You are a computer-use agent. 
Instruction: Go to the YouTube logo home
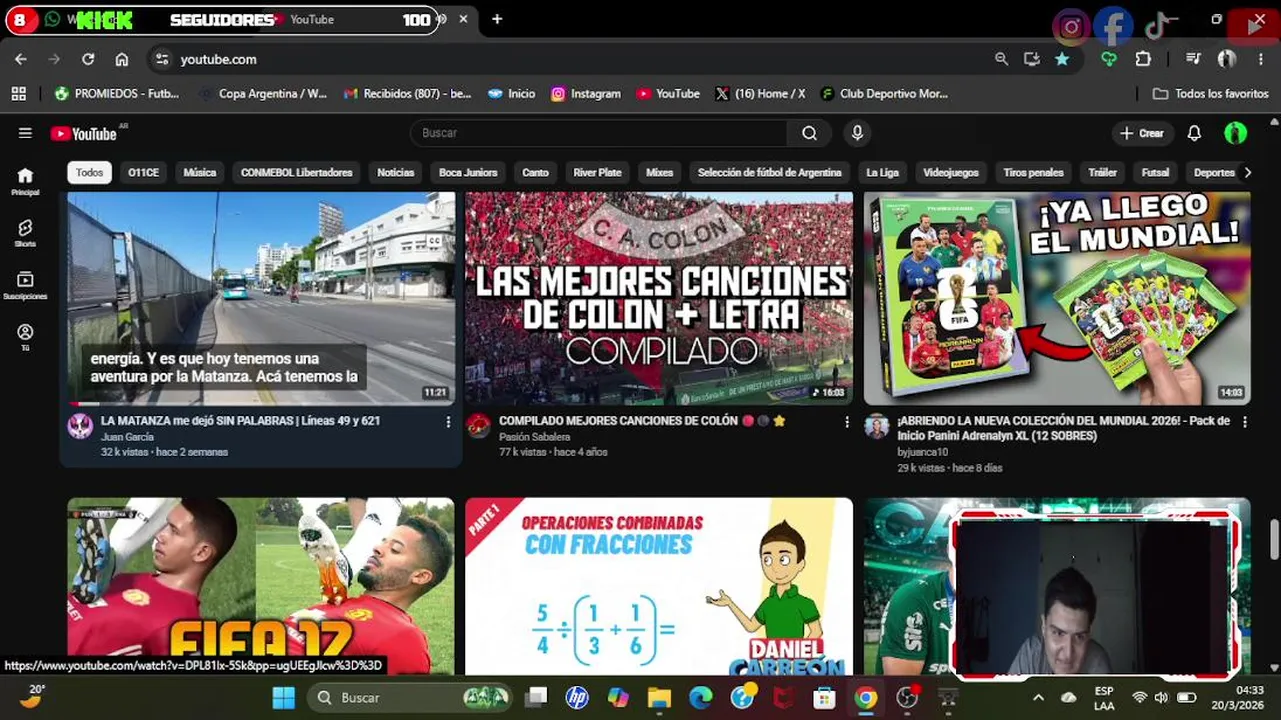pos(84,133)
